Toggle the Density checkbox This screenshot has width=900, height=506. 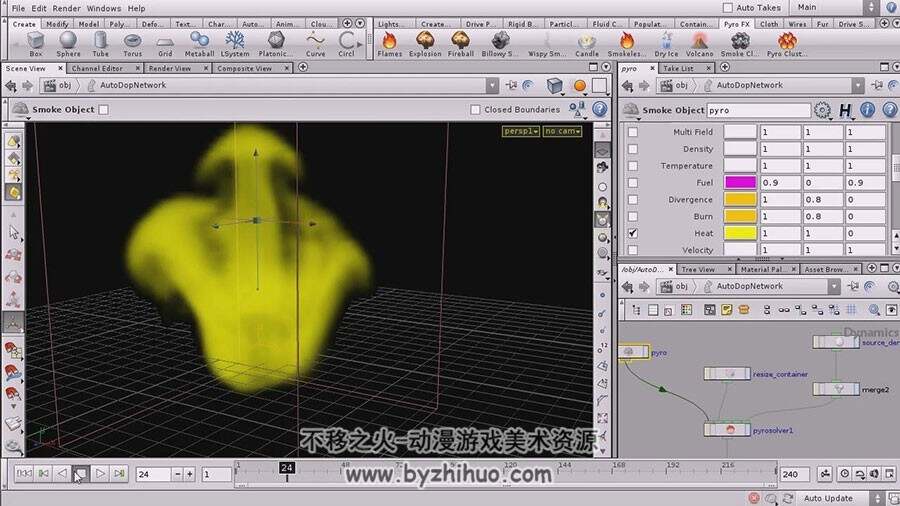[633, 149]
